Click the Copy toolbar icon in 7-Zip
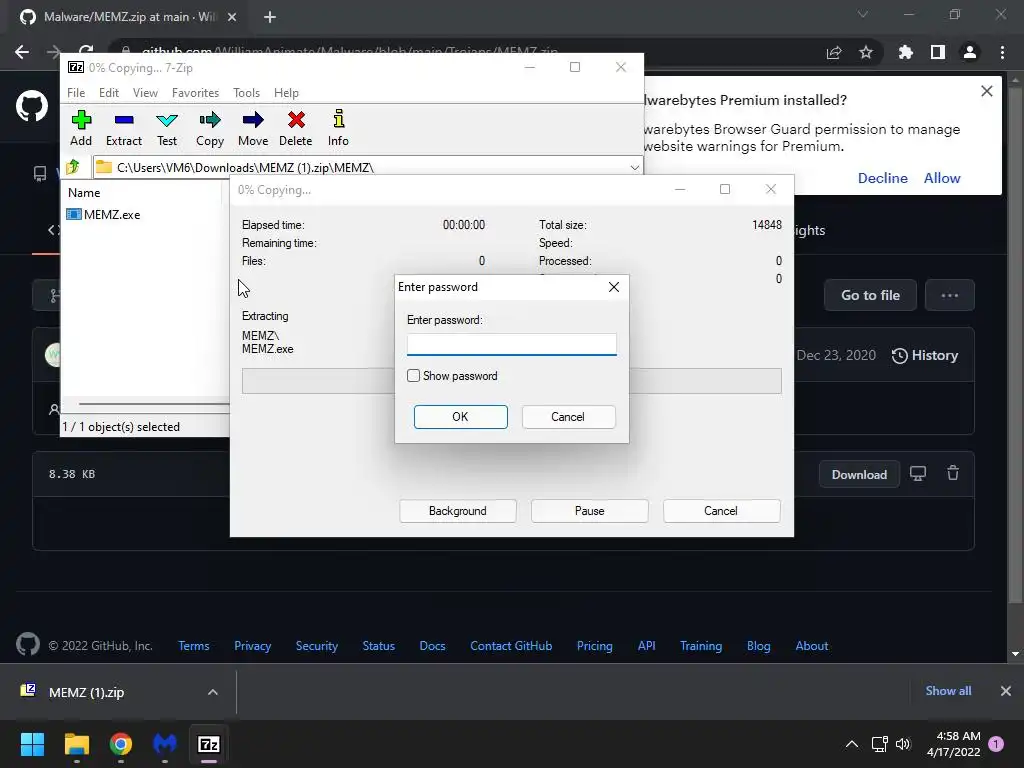This screenshot has width=1024, height=768. (x=210, y=129)
